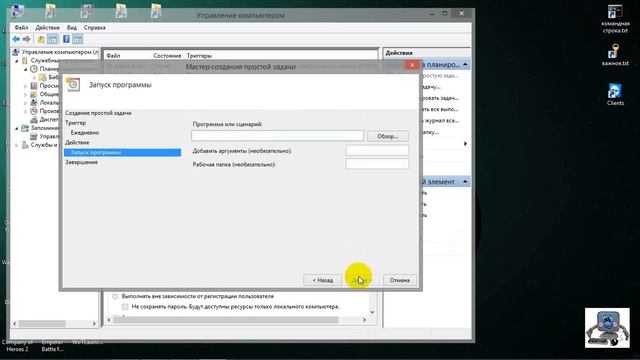Toggle the show/hide action pane toolbar icon
This screenshot has width=640, height=360.
point(77,39)
